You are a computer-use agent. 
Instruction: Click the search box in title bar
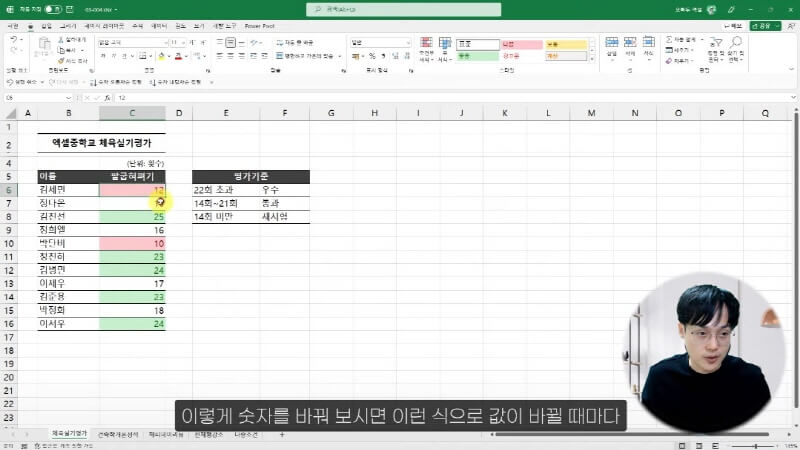(404, 9)
